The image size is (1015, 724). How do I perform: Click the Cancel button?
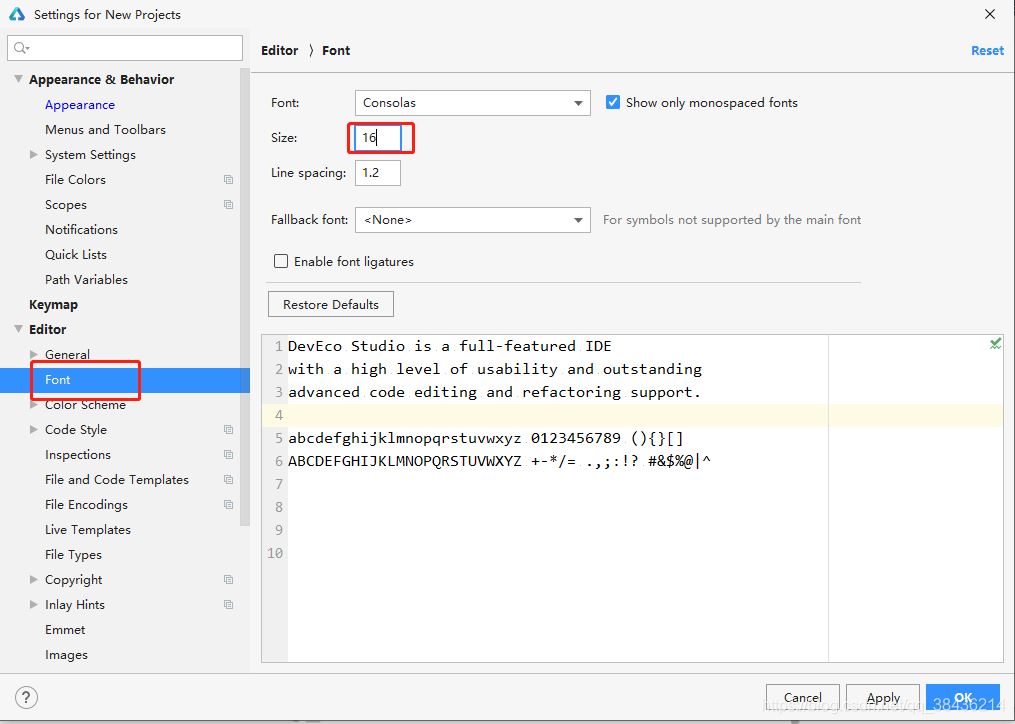pos(803,697)
